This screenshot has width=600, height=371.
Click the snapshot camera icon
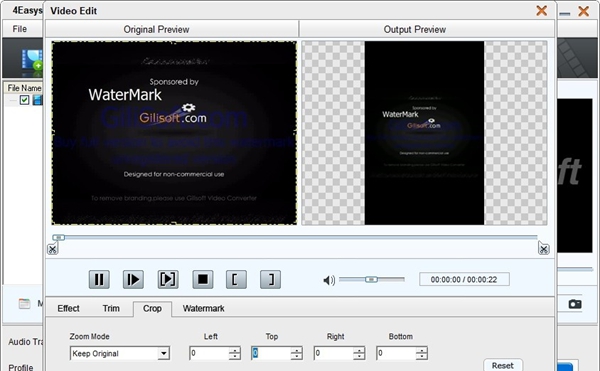coord(575,304)
